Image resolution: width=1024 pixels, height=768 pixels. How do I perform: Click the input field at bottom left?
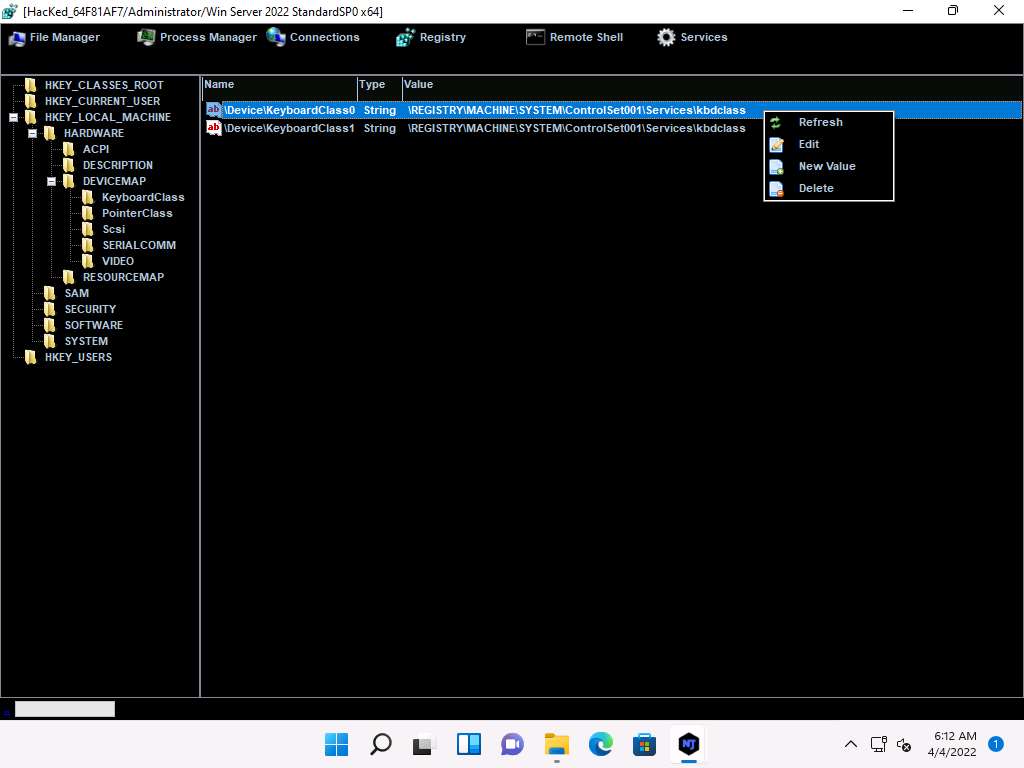click(65, 709)
